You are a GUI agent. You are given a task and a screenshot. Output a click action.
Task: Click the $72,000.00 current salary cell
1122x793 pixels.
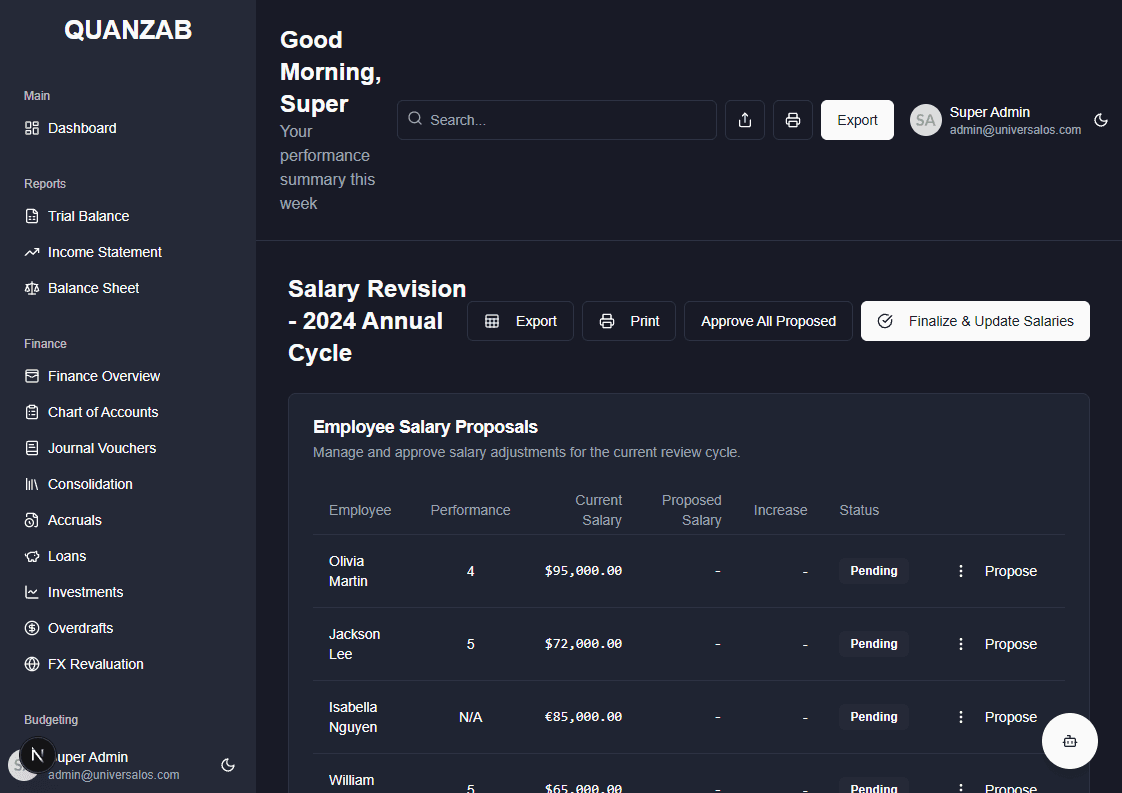583,644
